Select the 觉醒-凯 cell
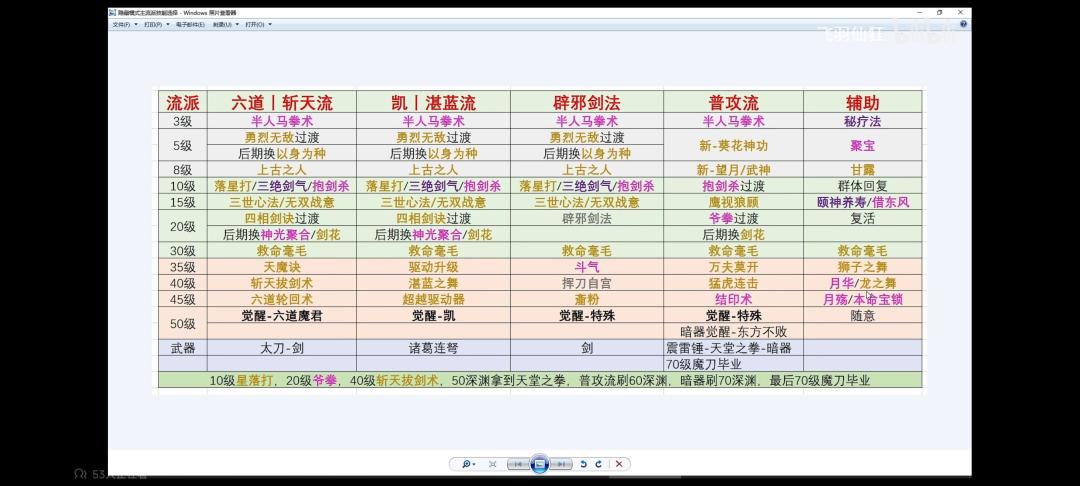Screen dimensions: 1080x486 pos(433,316)
